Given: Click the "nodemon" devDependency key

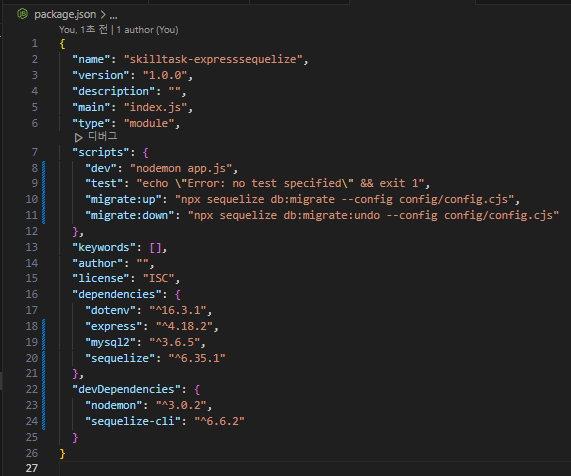Looking at the screenshot, I should pos(114,405).
